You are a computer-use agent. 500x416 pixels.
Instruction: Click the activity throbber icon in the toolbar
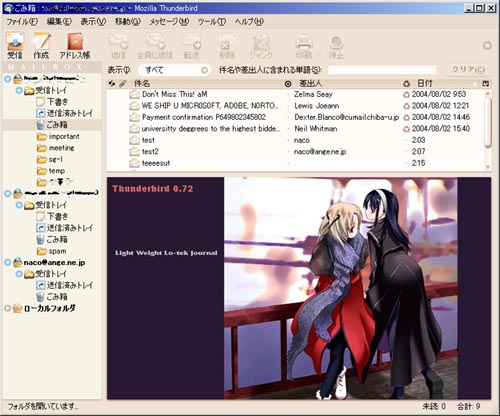tap(487, 45)
